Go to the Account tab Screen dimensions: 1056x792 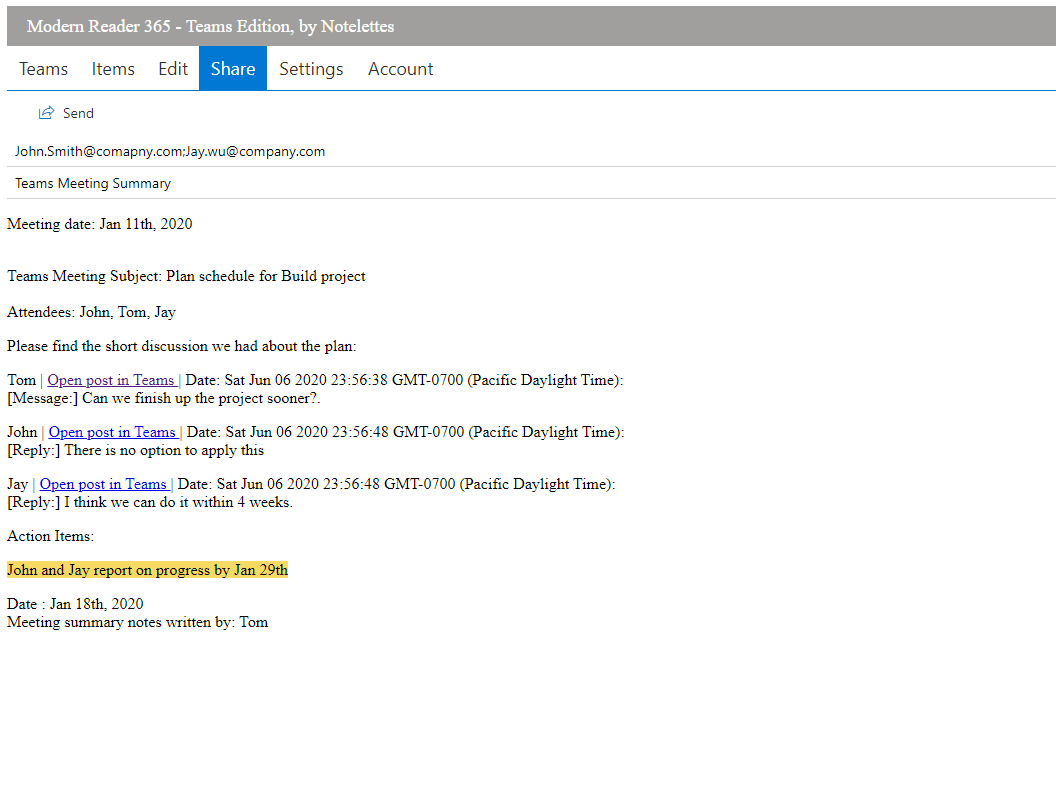[401, 69]
